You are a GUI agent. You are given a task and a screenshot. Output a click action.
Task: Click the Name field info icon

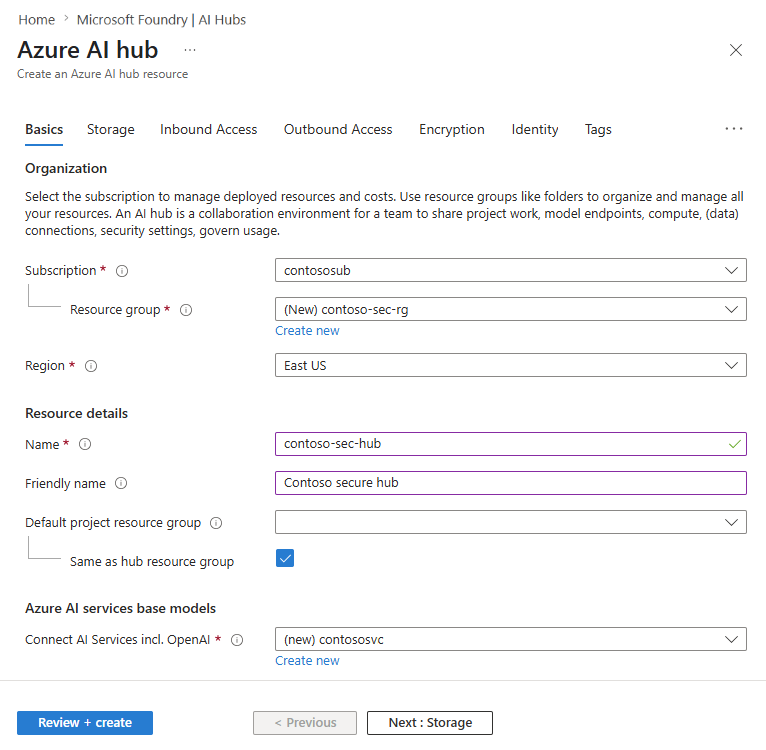[x=85, y=444]
